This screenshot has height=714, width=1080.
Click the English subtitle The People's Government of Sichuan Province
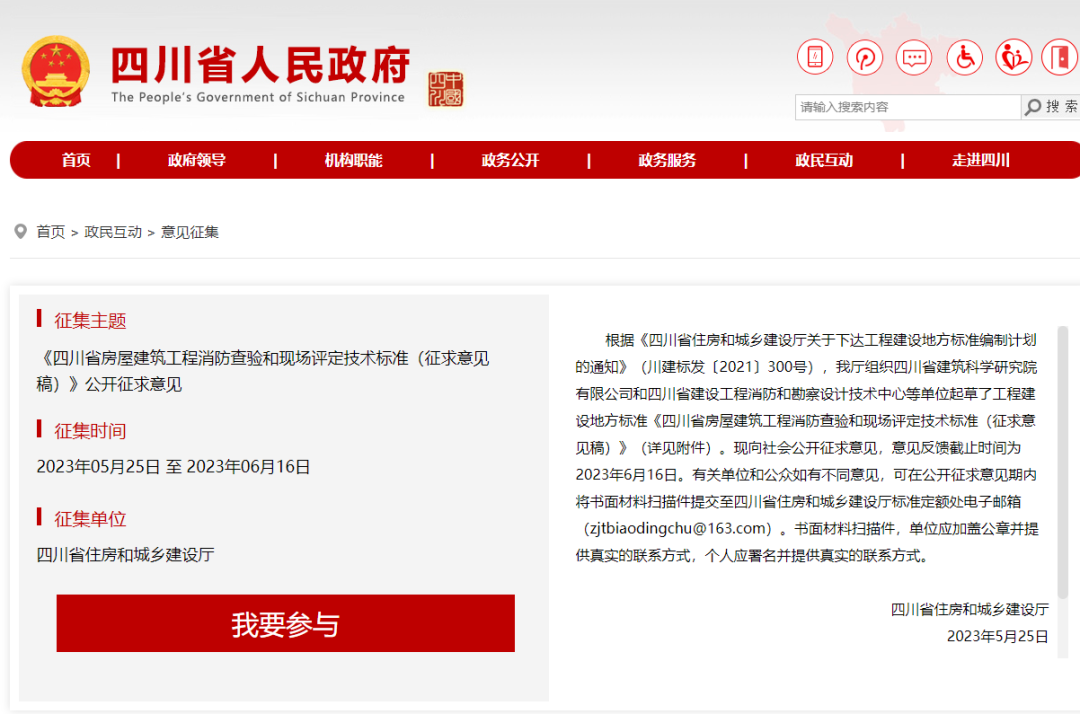pos(258,98)
